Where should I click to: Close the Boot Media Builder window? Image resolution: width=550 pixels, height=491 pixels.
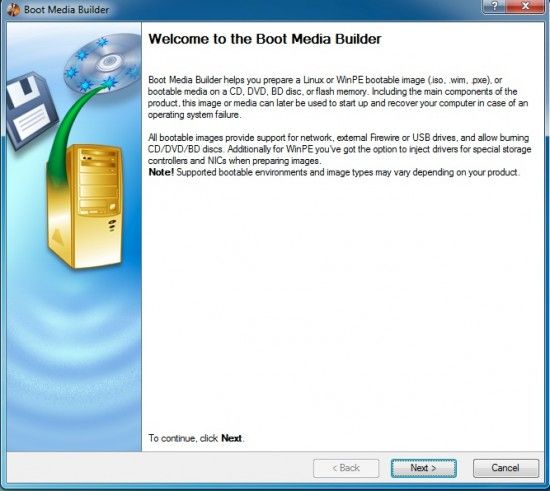point(525,6)
